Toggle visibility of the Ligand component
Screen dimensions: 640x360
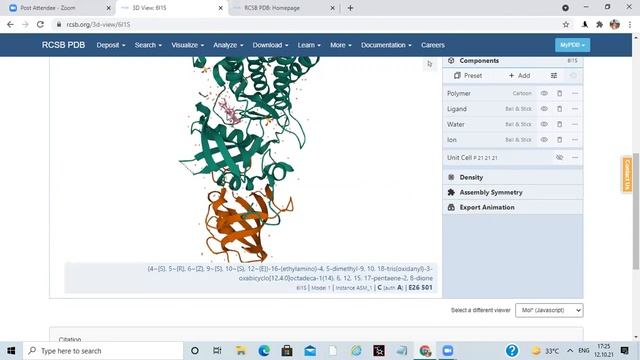click(x=544, y=109)
